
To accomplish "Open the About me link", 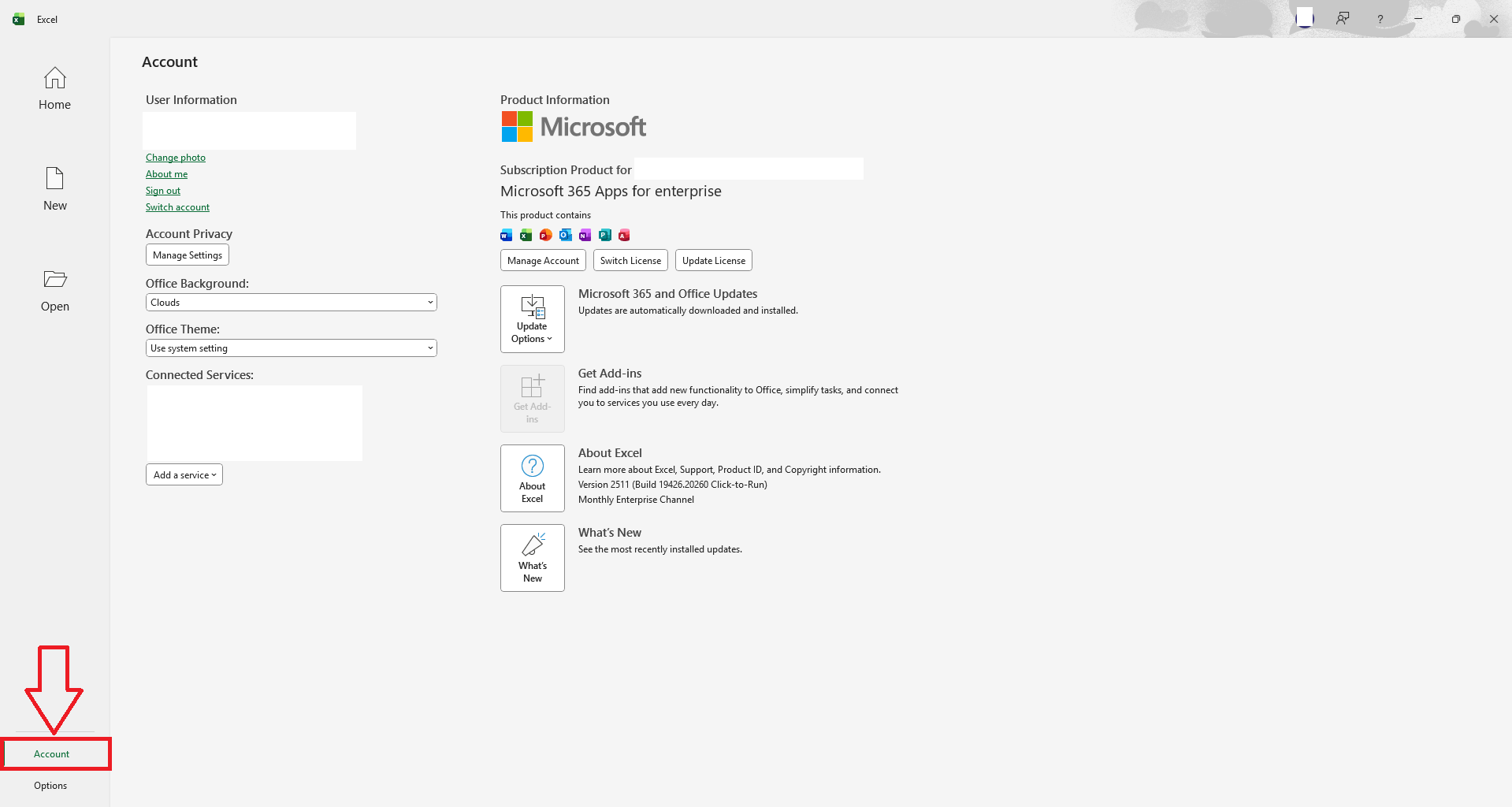I will pos(166,174).
